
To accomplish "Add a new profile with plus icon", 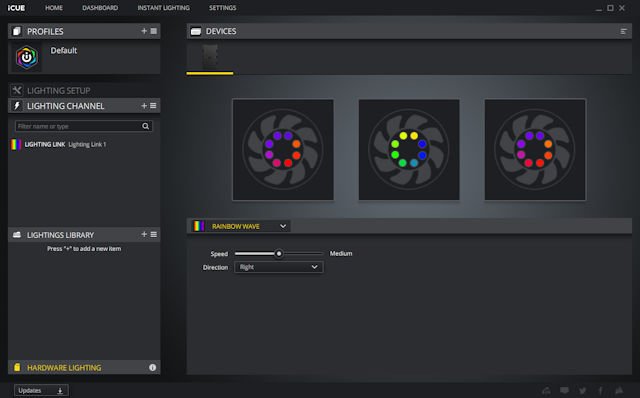I will coord(144,31).
